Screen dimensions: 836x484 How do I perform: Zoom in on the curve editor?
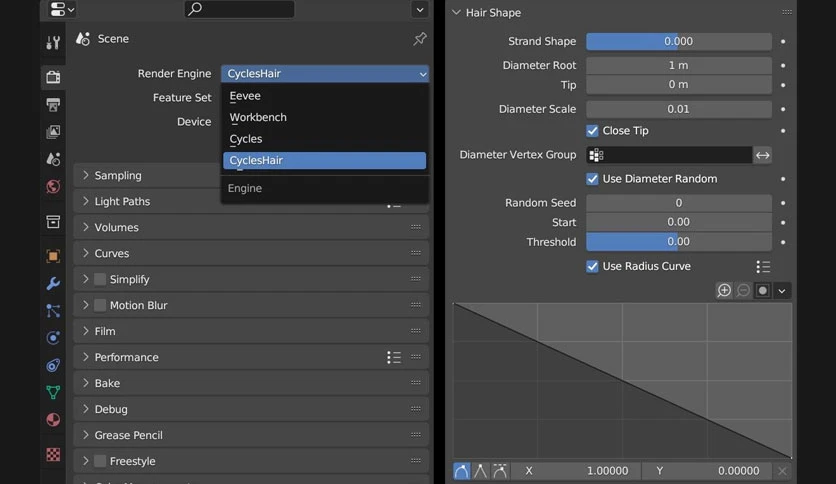tap(724, 291)
